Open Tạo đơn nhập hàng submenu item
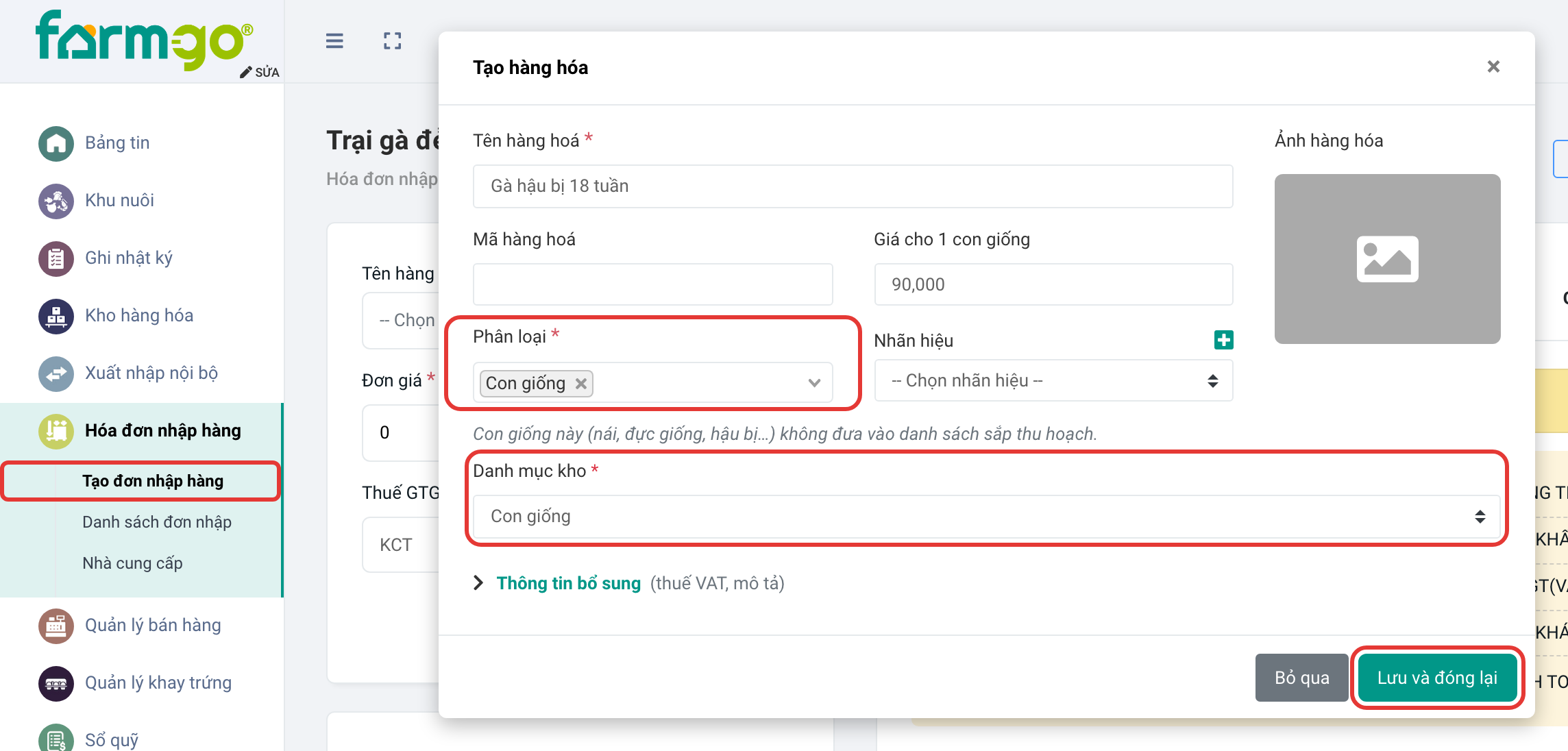The height and width of the screenshot is (751, 1568). click(x=153, y=481)
